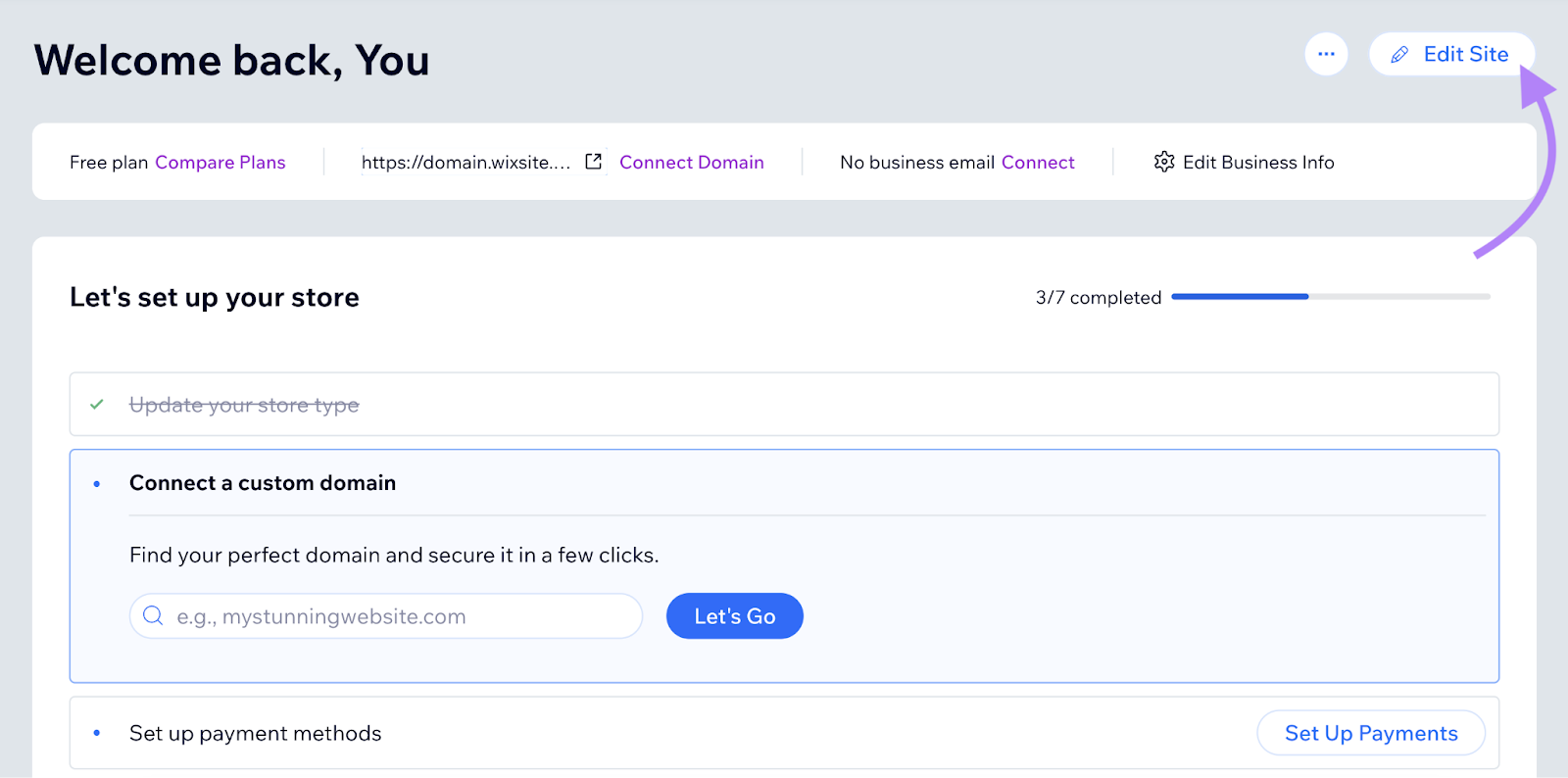Open Edit Business Info
This screenshot has height=778, width=1568.
[1257, 163]
